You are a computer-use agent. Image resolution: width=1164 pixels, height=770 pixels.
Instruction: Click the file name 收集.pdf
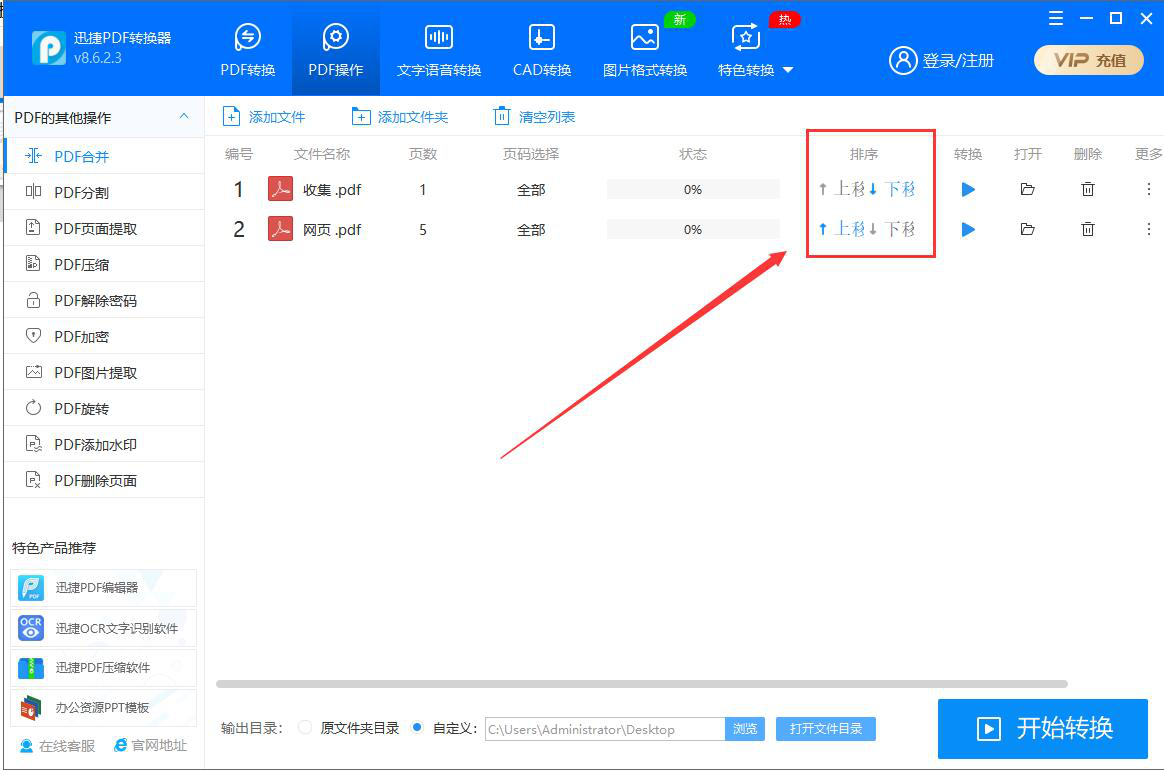(332, 190)
